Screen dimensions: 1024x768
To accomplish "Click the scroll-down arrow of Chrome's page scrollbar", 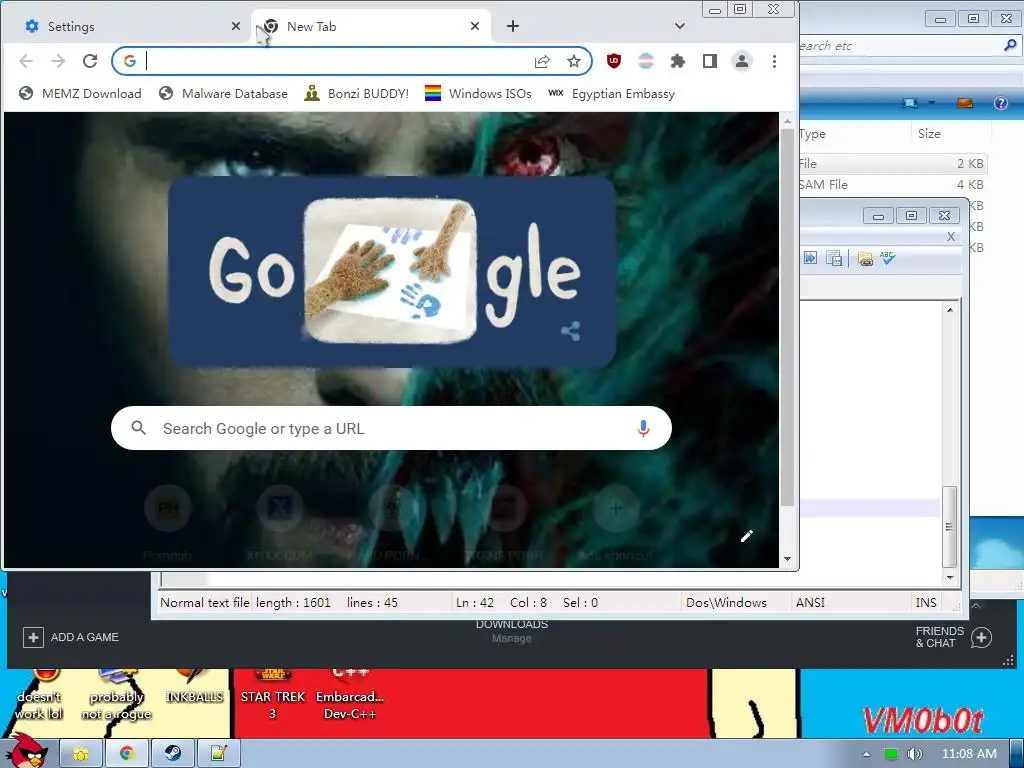I will click(x=787, y=559).
